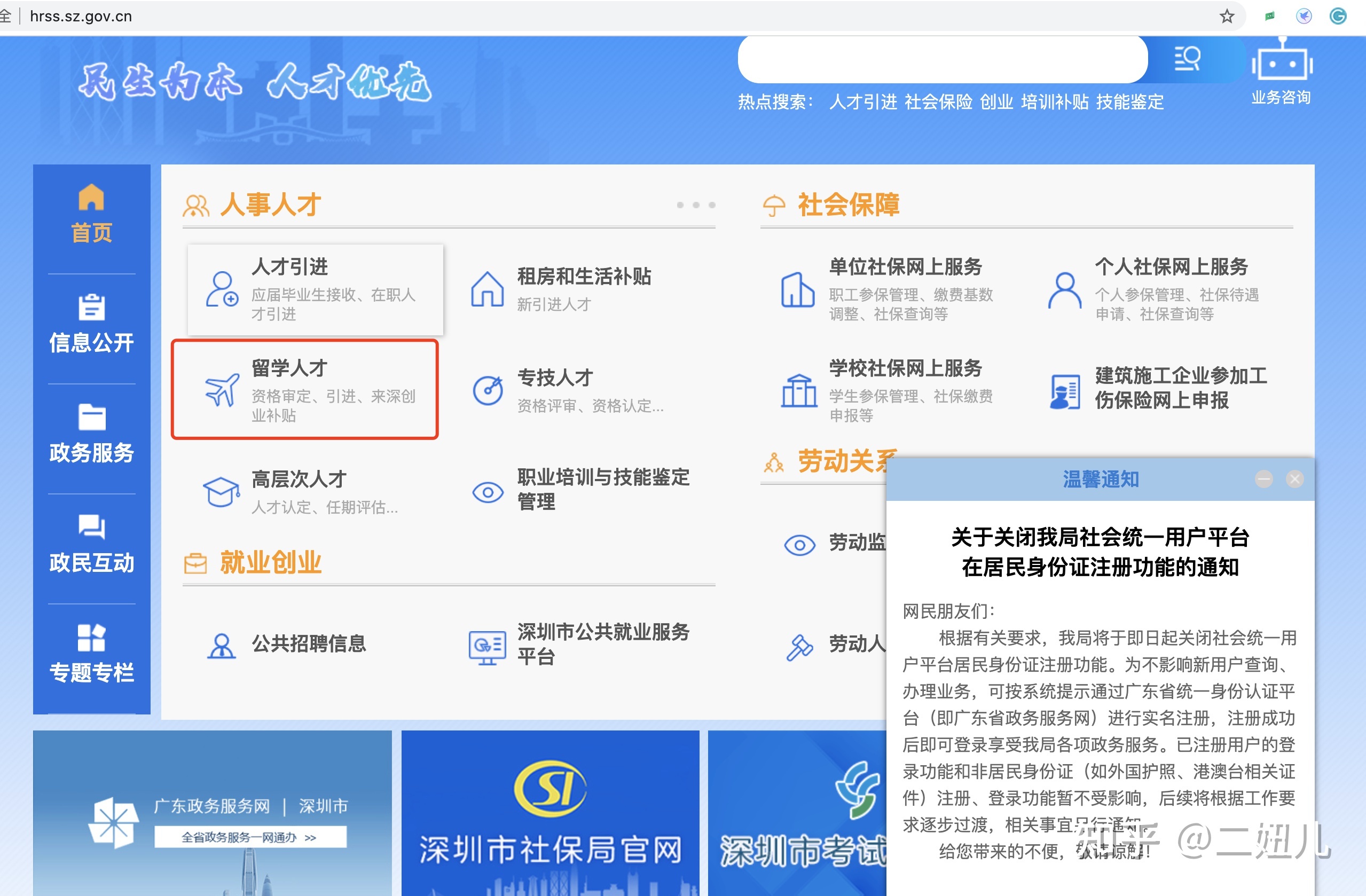Open 单位社保网上服务 building icon
Screen dimensions: 1366x896
click(x=797, y=289)
